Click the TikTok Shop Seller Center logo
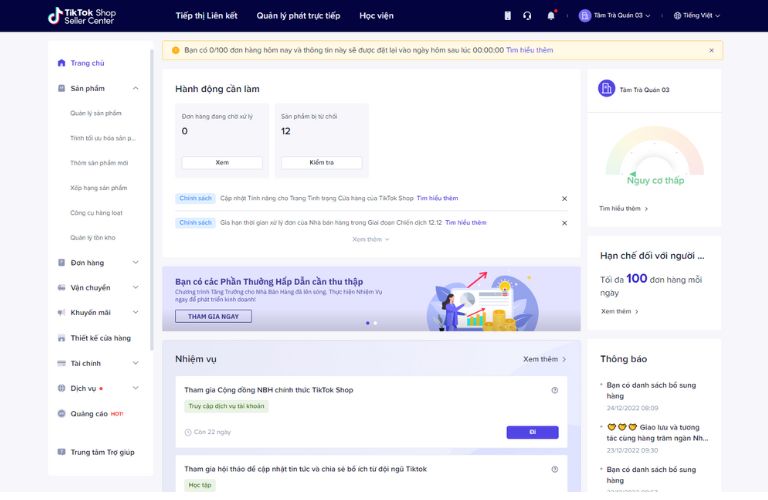 pyautogui.click(x=82, y=16)
